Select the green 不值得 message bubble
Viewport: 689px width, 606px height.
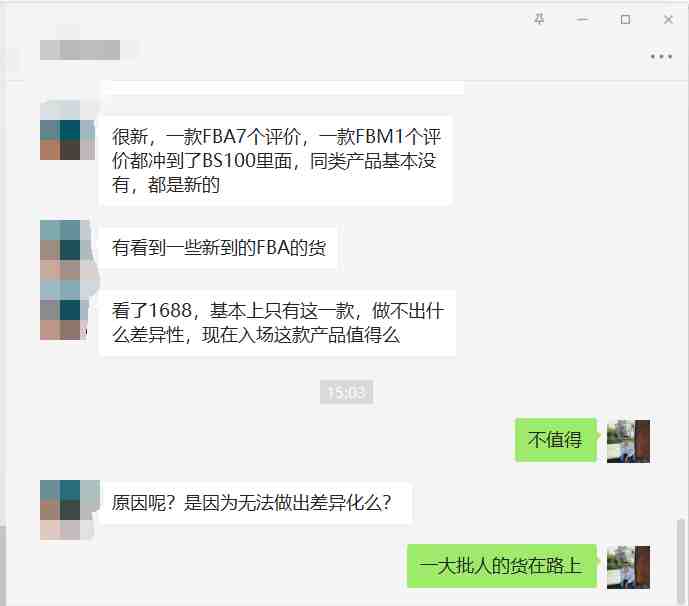tap(556, 440)
